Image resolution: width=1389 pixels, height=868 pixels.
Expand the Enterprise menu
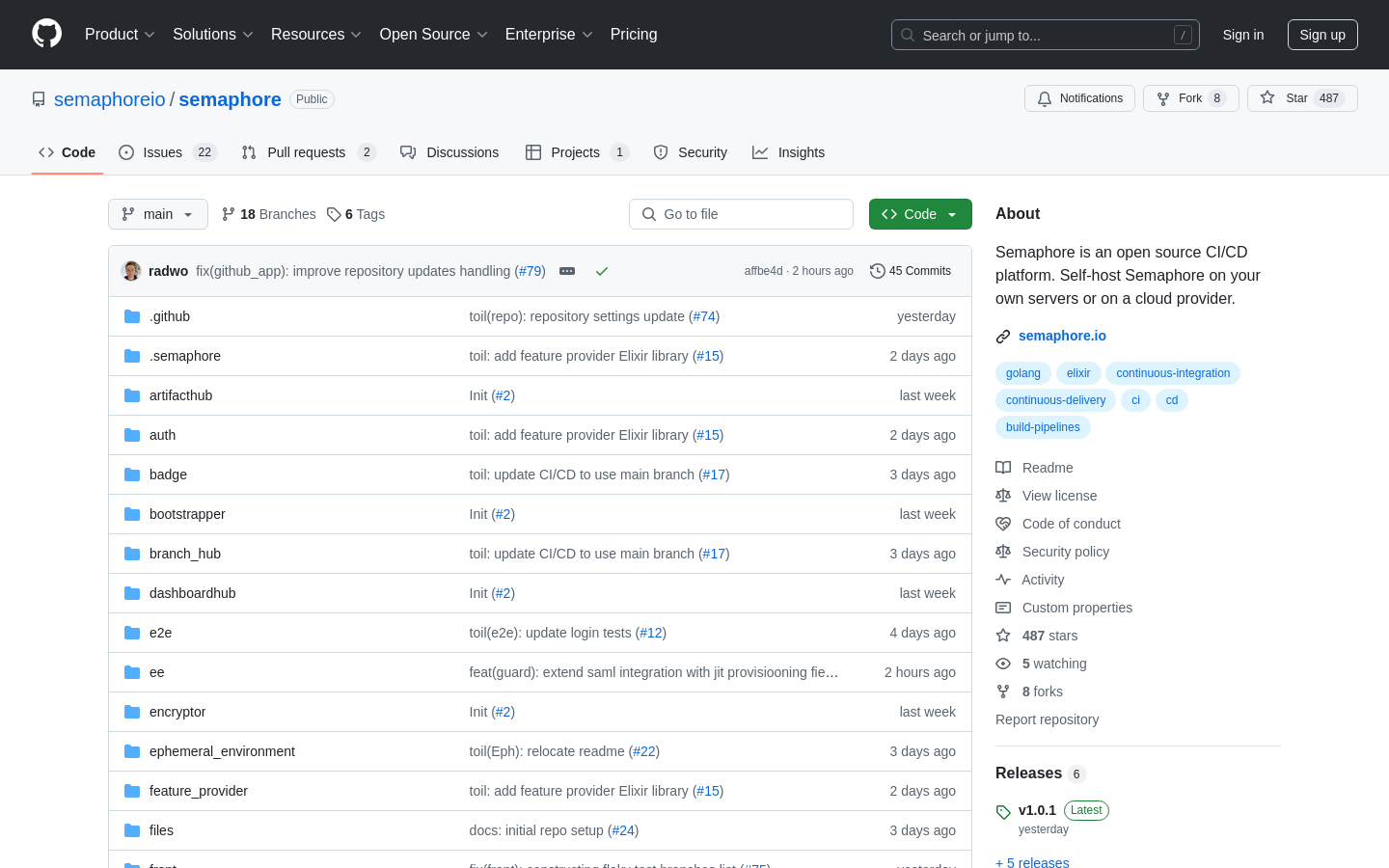tap(549, 35)
